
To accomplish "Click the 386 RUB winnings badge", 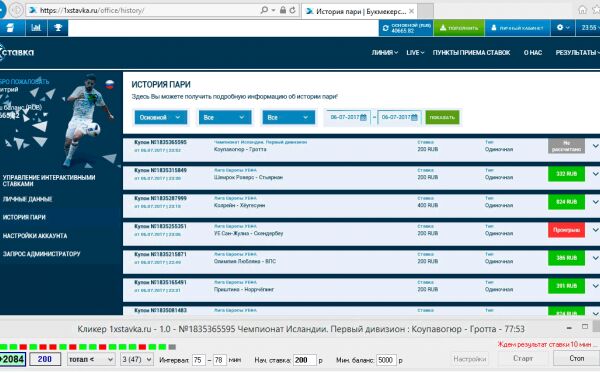I will [566, 258].
